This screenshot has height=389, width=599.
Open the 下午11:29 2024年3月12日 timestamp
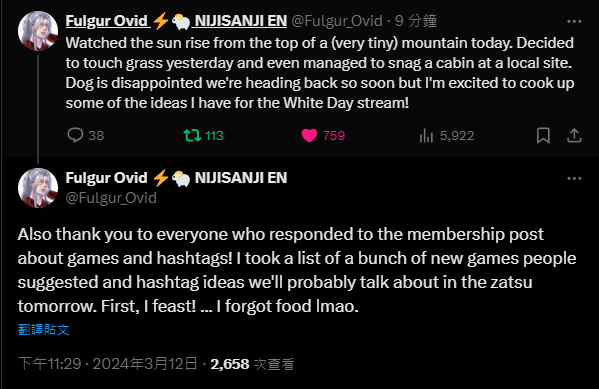pos(108,364)
